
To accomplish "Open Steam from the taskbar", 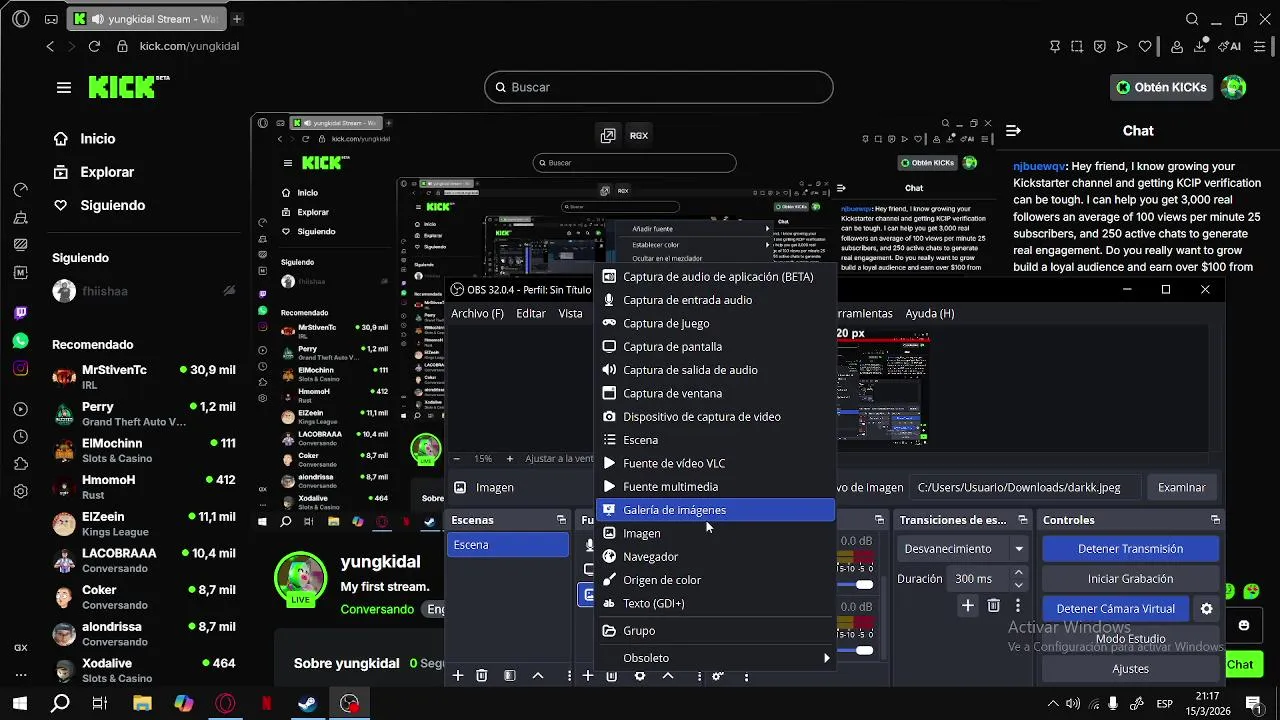I will coord(307,703).
